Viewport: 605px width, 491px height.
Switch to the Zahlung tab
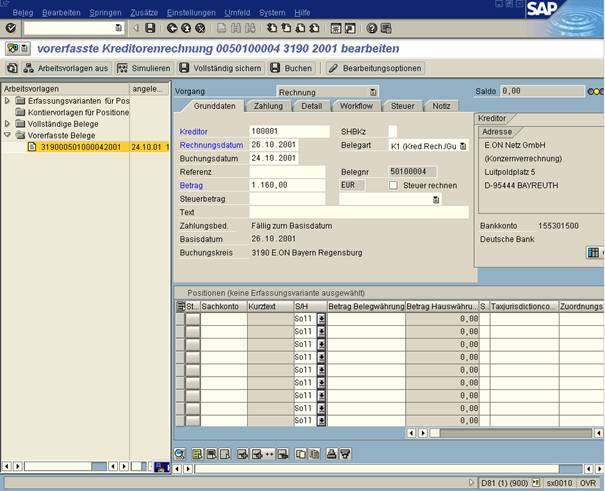[268, 106]
